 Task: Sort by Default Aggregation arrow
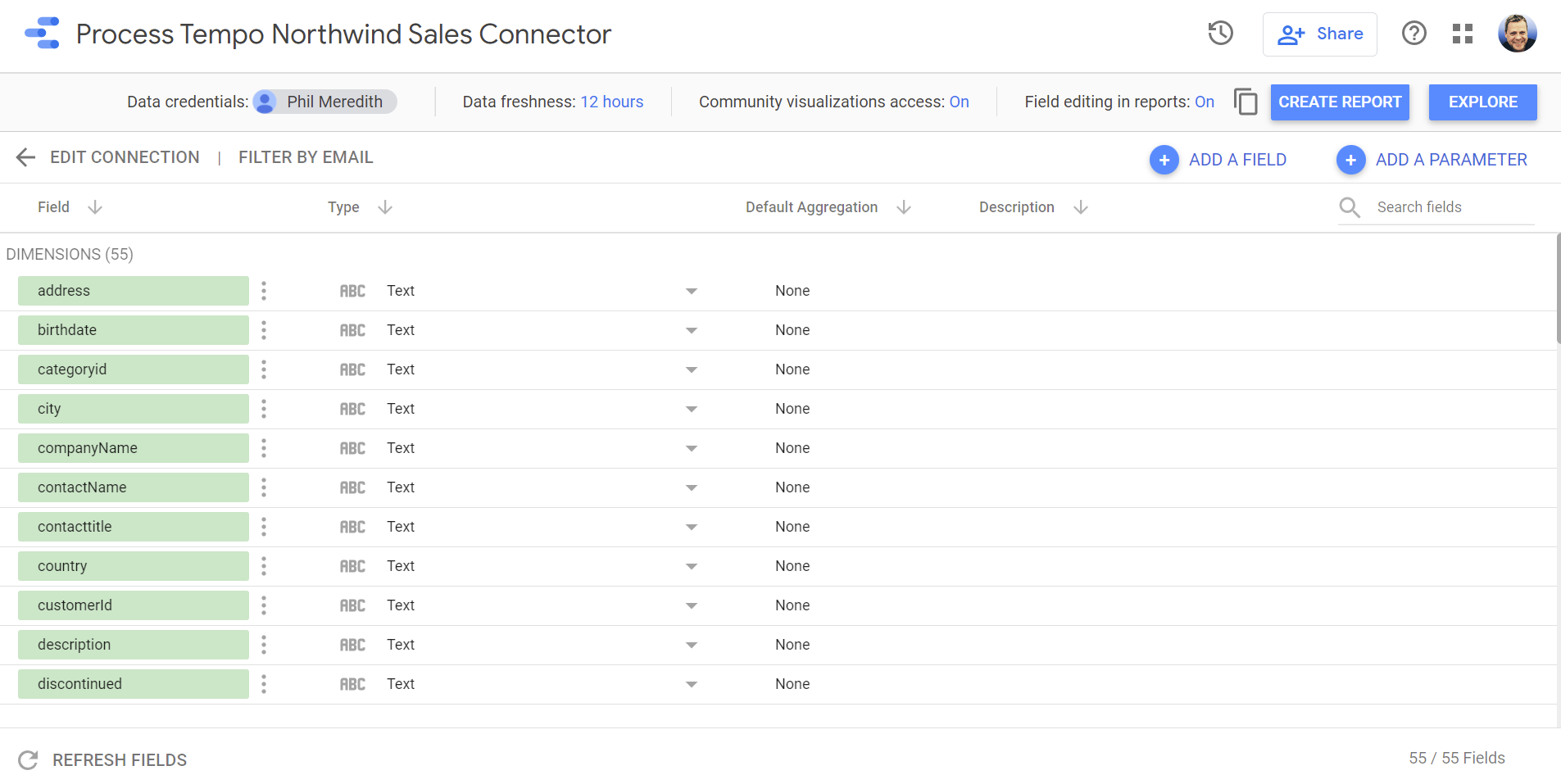(904, 207)
